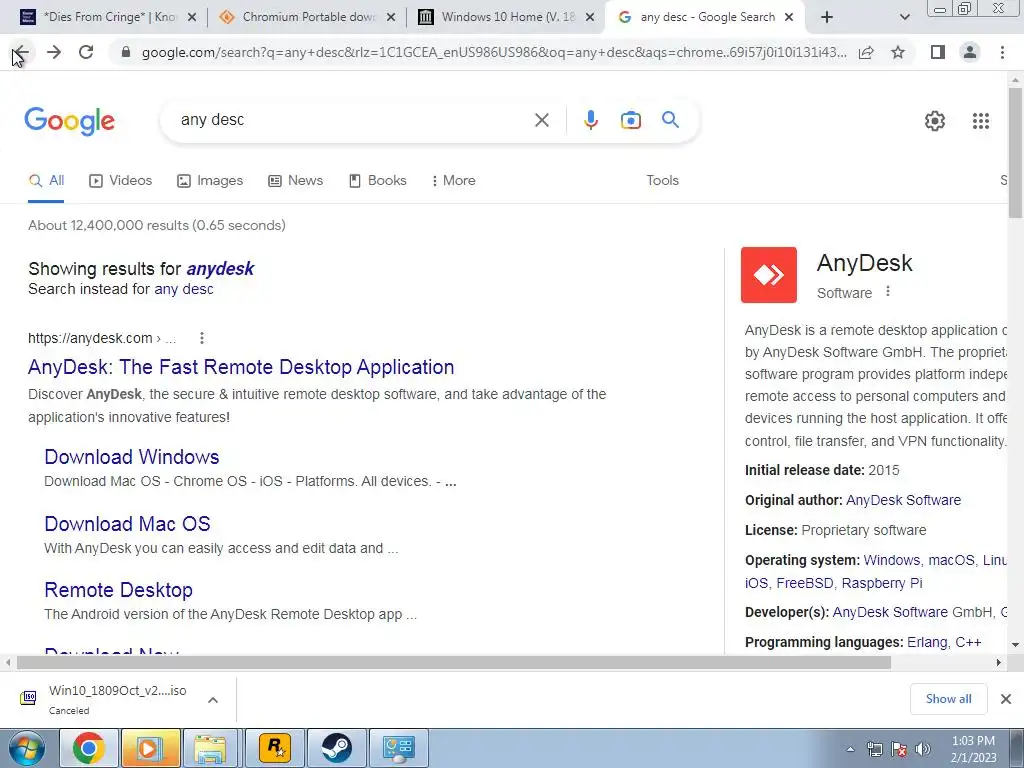The height and width of the screenshot is (768, 1024).
Task: Open Windows Media Player from the taskbar
Action: 149,748
